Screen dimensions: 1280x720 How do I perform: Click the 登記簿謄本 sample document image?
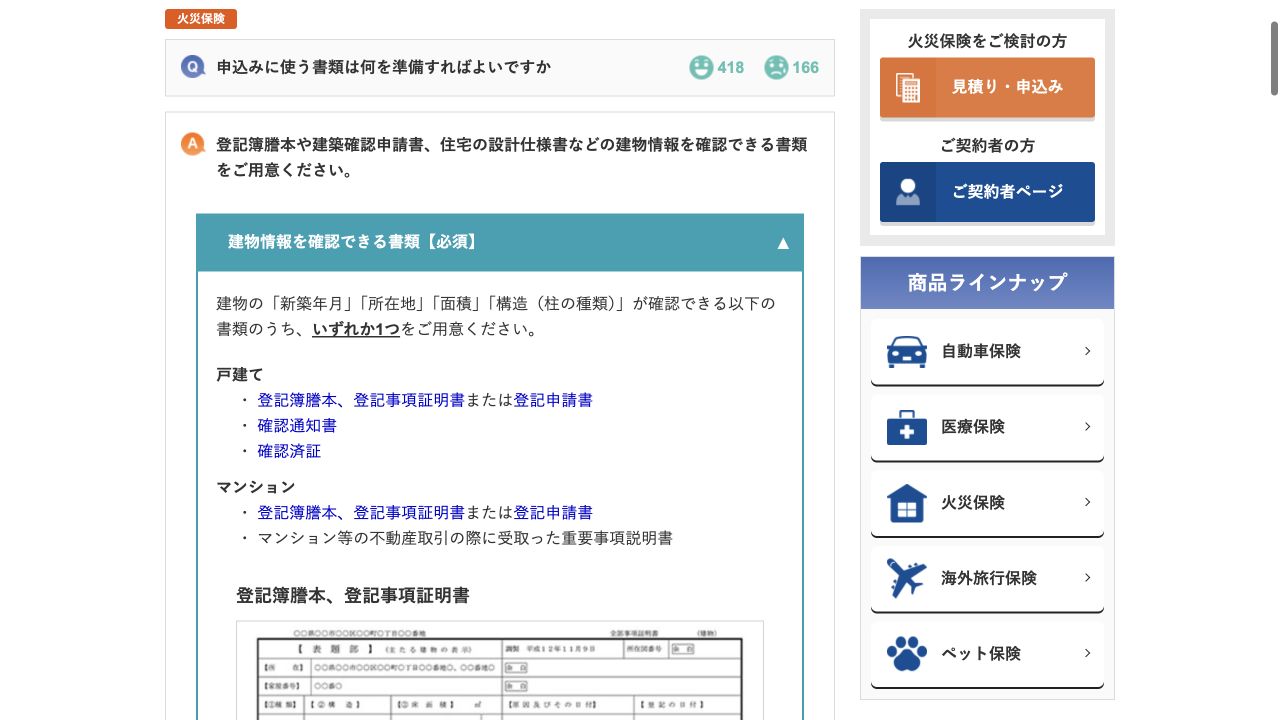500,670
